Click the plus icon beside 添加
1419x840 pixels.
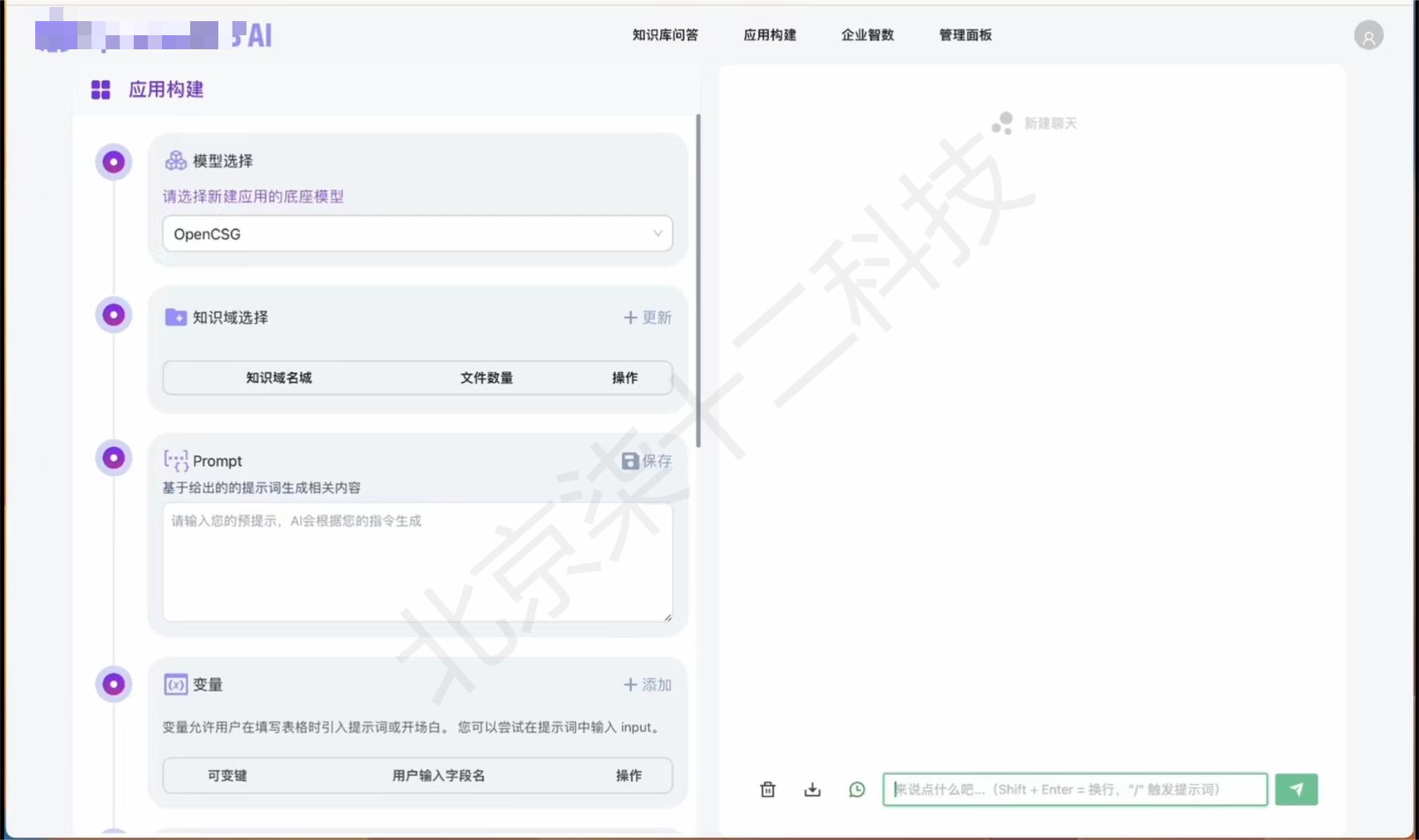pyautogui.click(x=630, y=684)
